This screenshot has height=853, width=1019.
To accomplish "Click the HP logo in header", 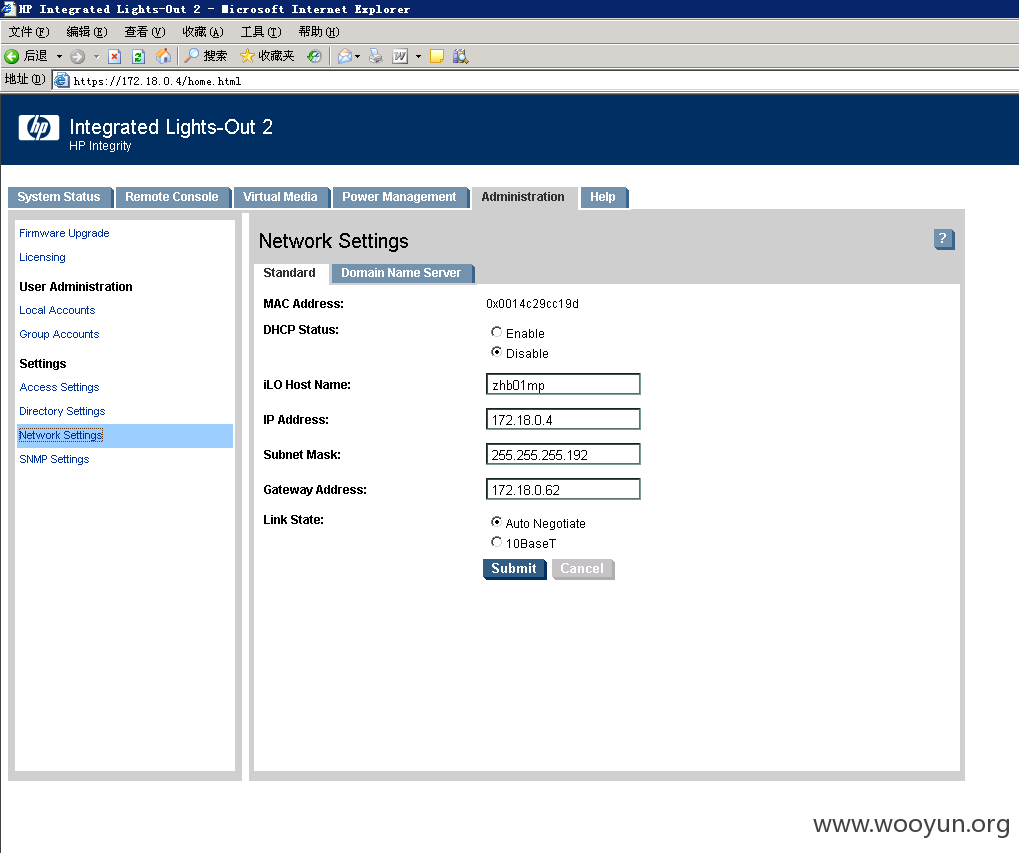I will (x=39, y=127).
